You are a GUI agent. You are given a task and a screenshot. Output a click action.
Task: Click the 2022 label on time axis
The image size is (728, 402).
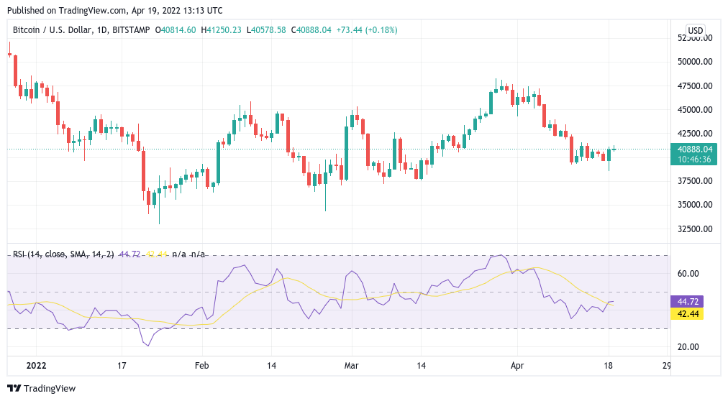tap(36, 365)
